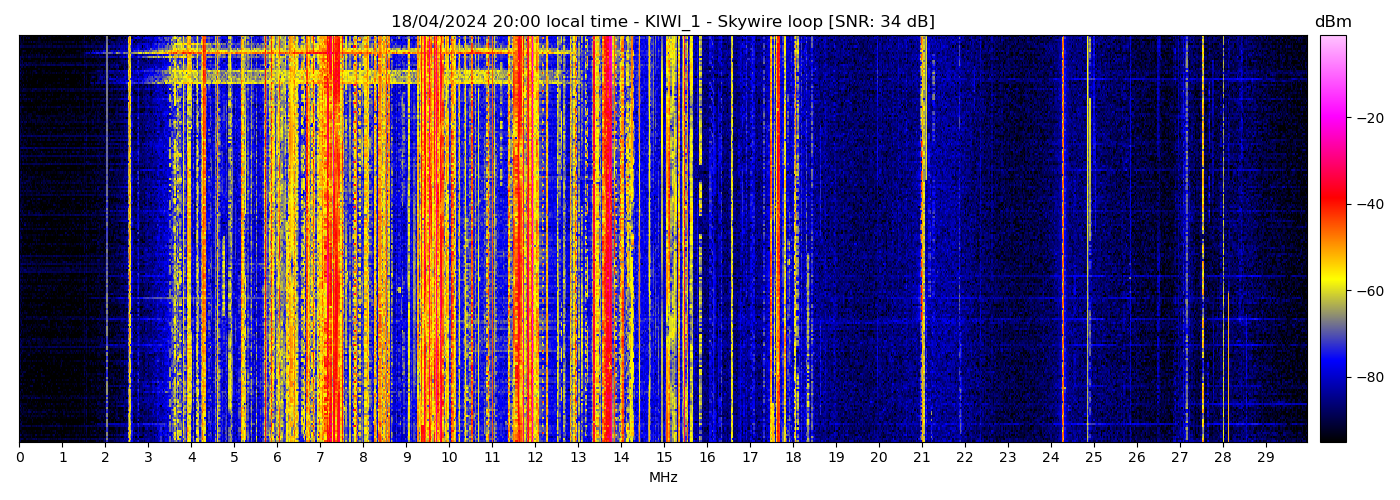Image resolution: width=1400 pixels, height=500 pixels.
Task: Click the 14 MHz axis tick label
Action: pyautogui.click(x=621, y=457)
